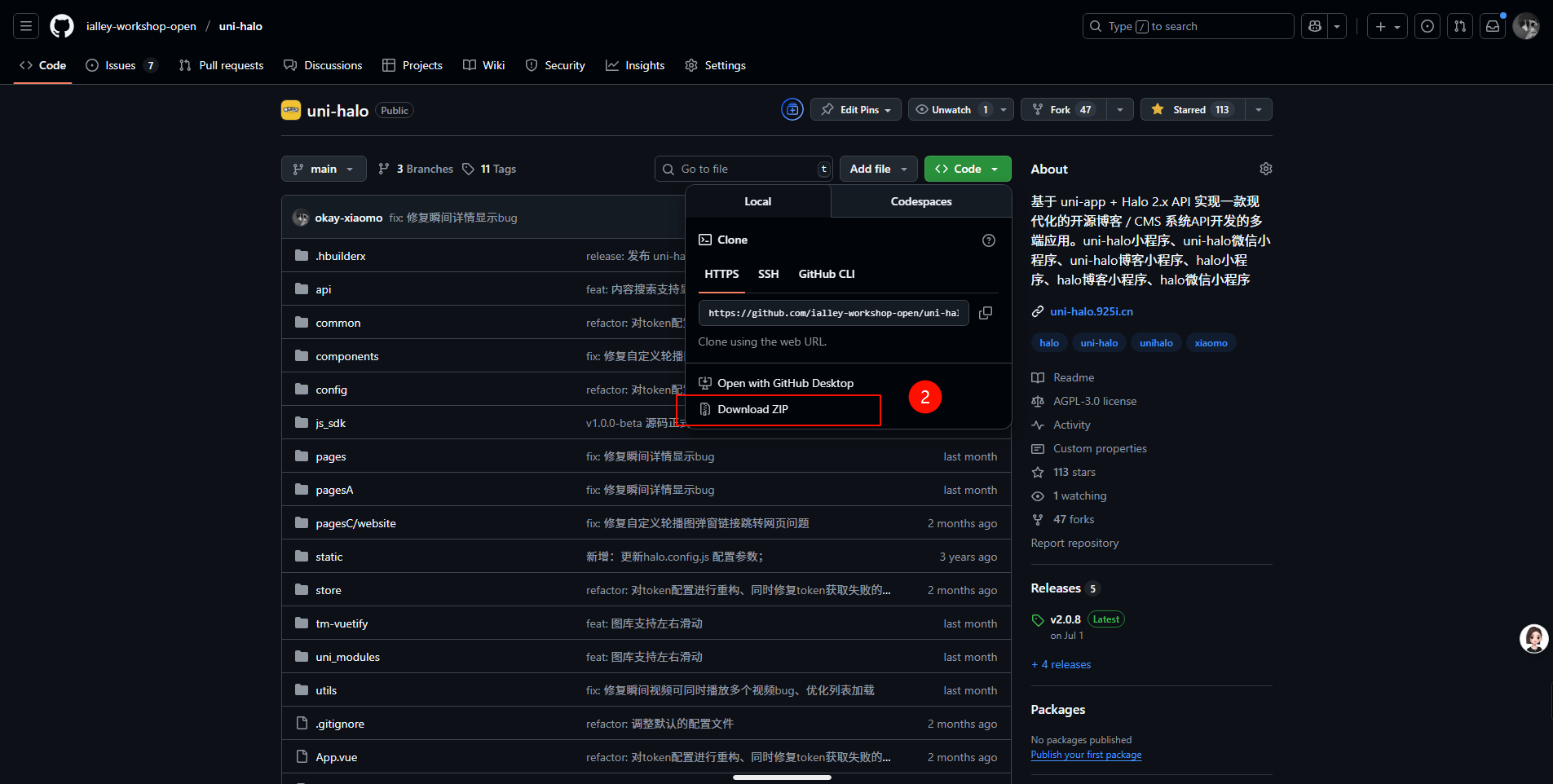Image resolution: width=1553 pixels, height=784 pixels.
Task: Filter by the halo topic tag
Action: (1049, 343)
